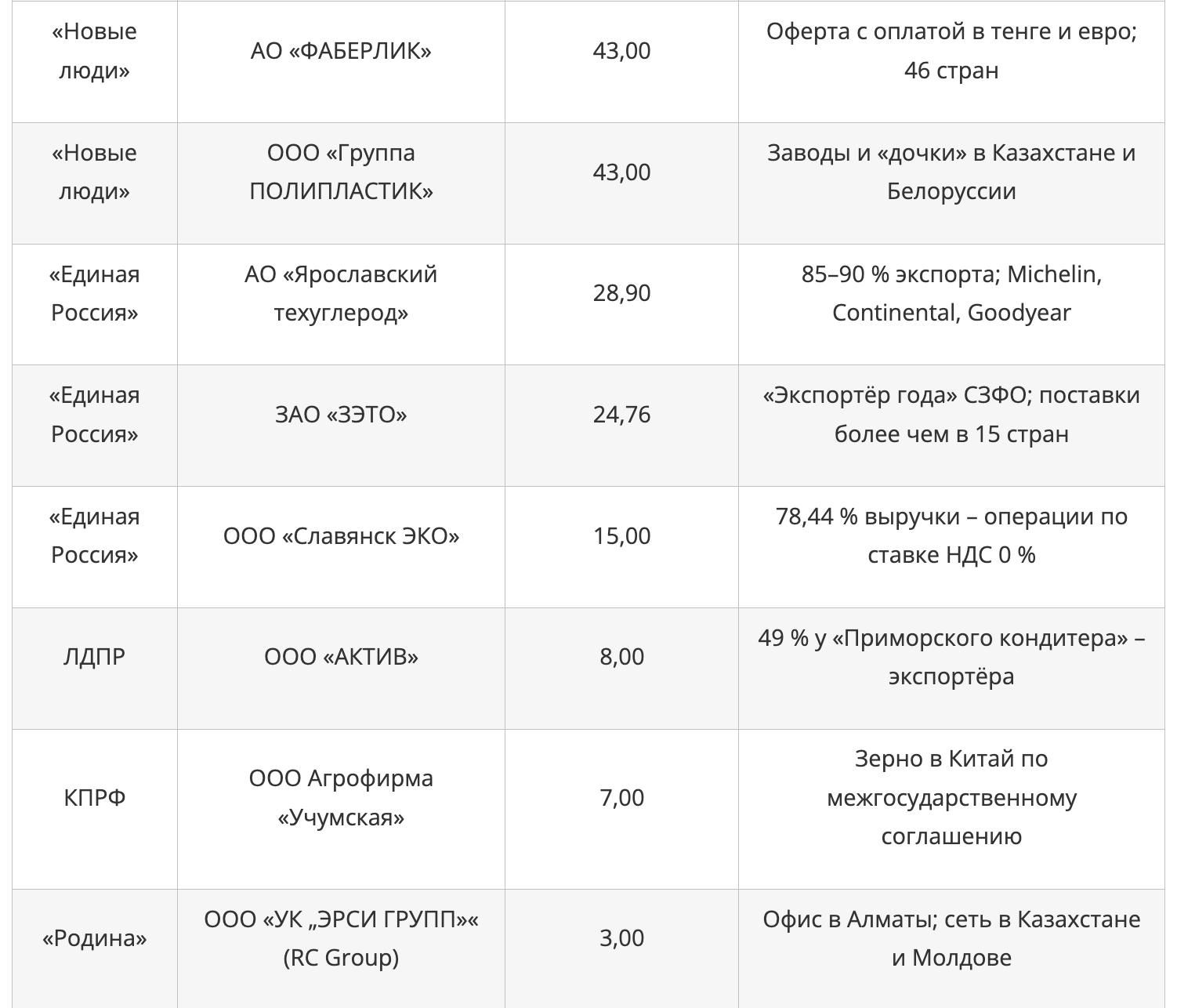Select the 15,00 amount value
1177x1008 pixels.
tap(621, 536)
